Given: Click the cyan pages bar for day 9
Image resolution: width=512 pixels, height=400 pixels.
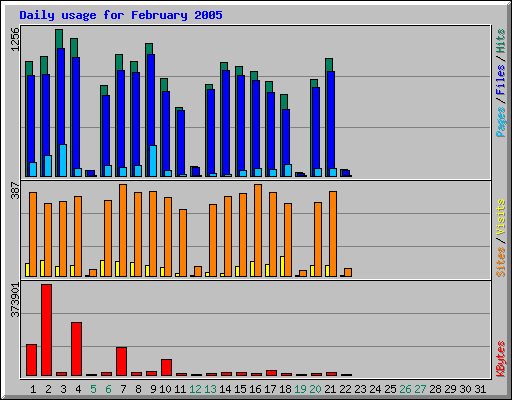Looking at the screenshot, I should 153,161.
